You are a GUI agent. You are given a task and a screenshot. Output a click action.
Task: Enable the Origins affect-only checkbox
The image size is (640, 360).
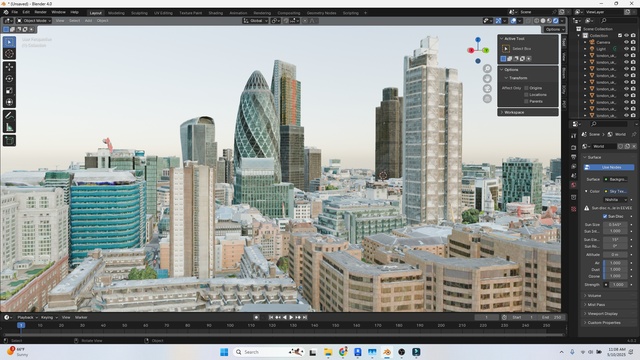point(527,88)
